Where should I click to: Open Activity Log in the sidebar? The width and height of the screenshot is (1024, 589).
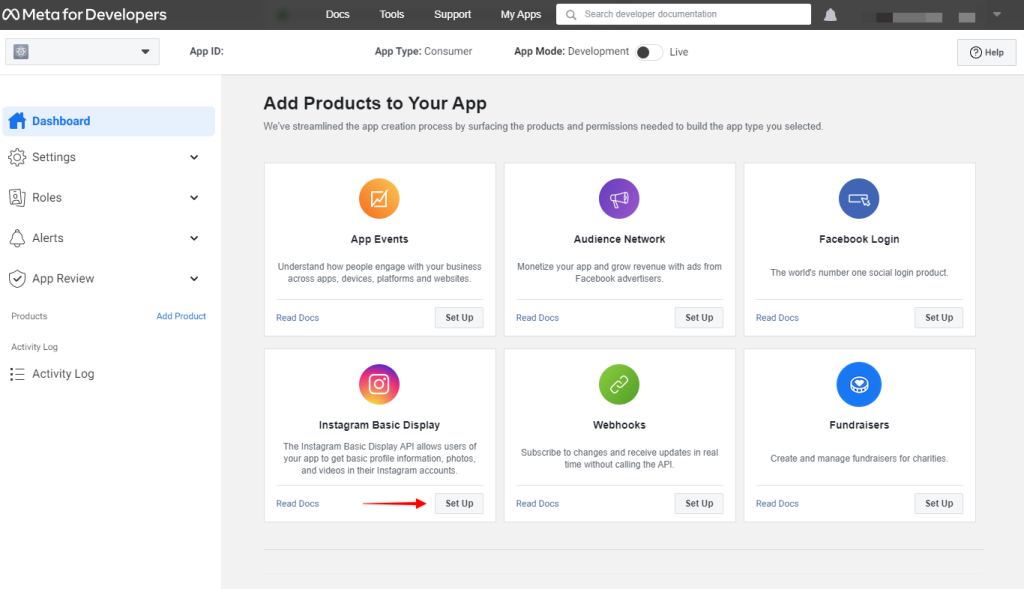point(62,374)
